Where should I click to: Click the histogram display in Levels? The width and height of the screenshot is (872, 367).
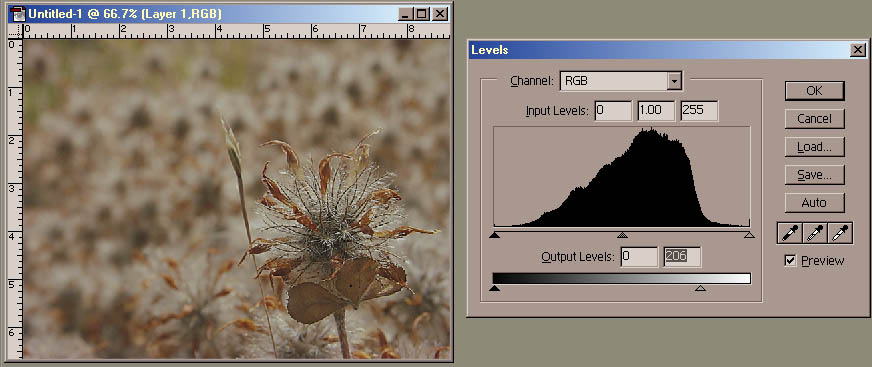622,176
